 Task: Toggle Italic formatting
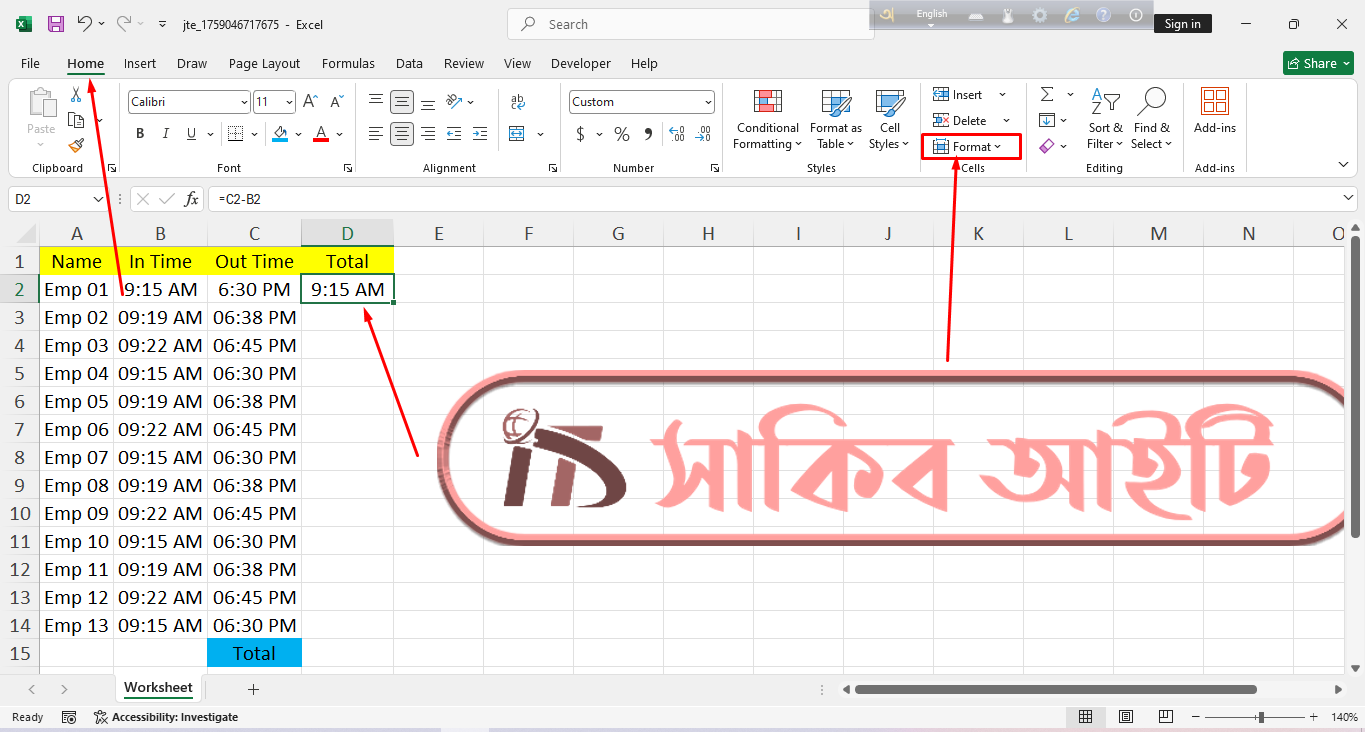(165, 134)
